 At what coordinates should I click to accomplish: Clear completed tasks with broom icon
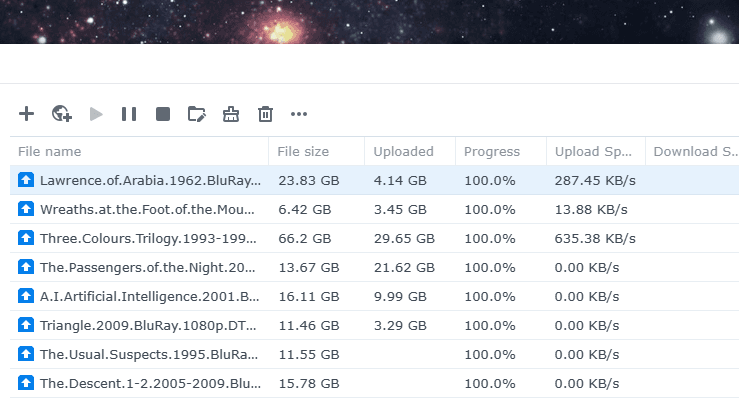click(231, 114)
